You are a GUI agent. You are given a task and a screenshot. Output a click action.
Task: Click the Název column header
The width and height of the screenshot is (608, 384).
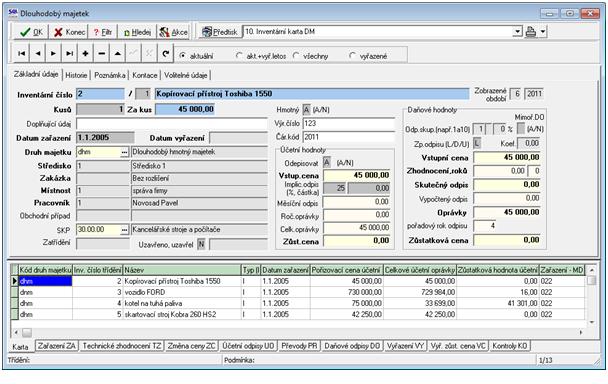click(x=182, y=270)
